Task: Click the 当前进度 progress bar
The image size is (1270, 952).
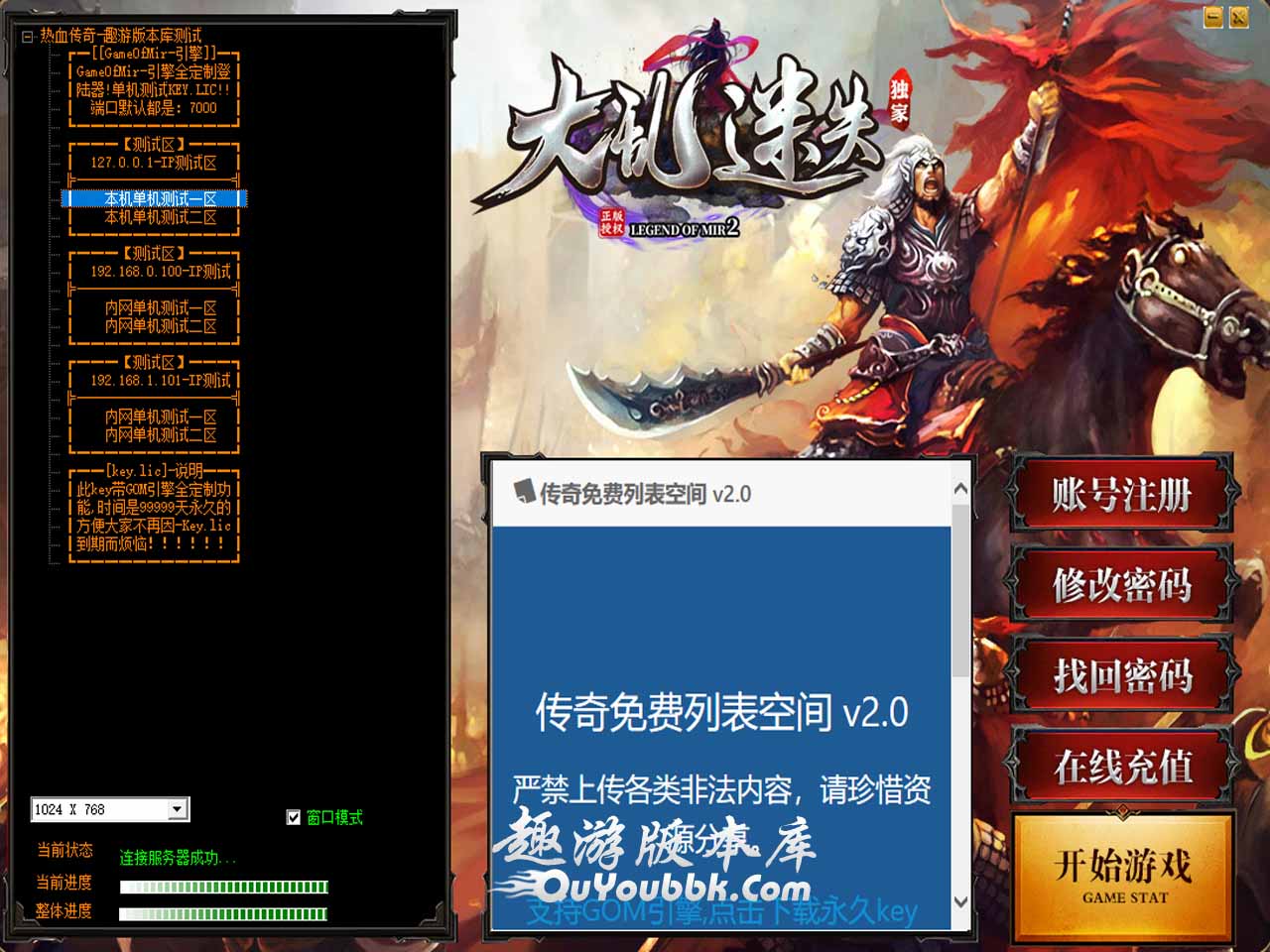Action: coord(223,887)
